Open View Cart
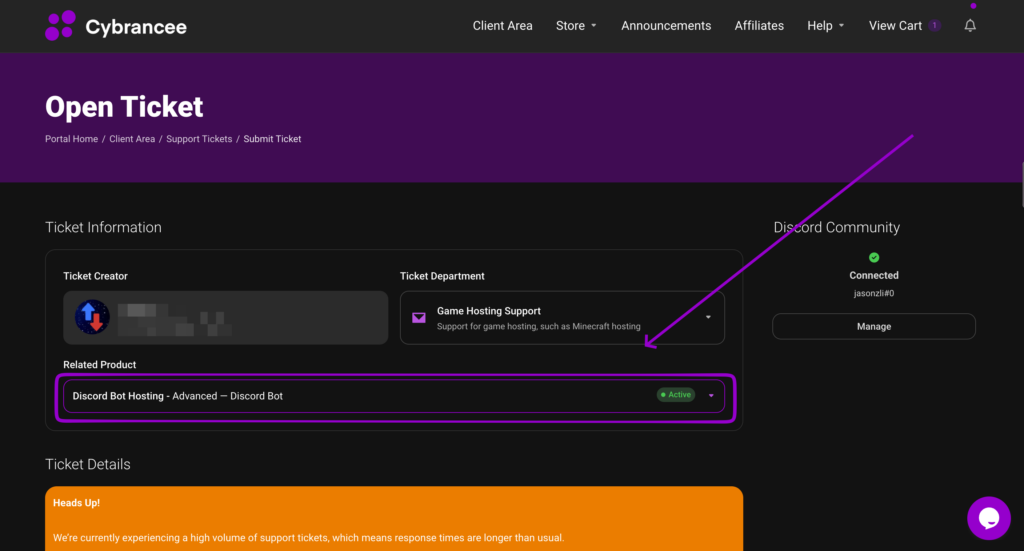This screenshot has width=1024, height=551. coord(895,25)
